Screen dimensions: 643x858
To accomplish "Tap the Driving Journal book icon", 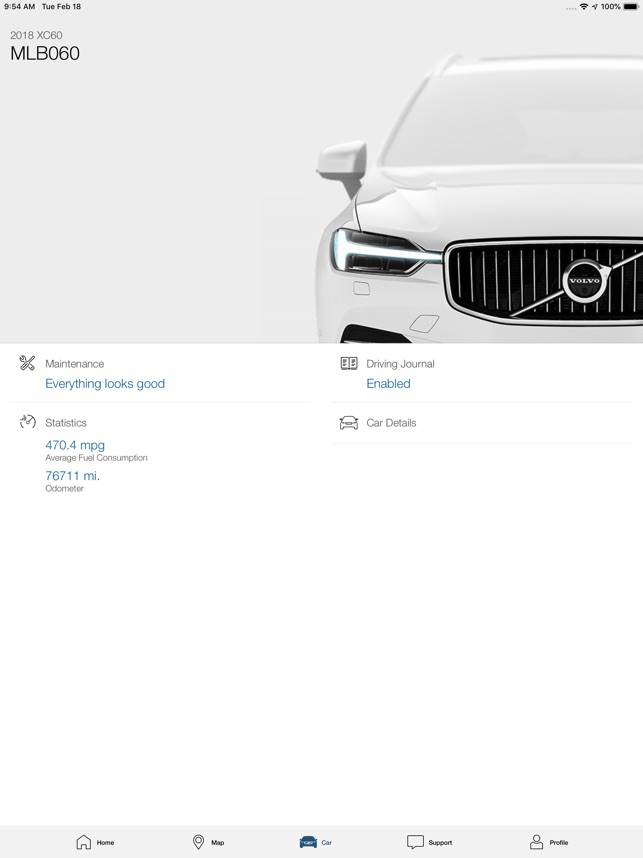I will pyautogui.click(x=349, y=363).
